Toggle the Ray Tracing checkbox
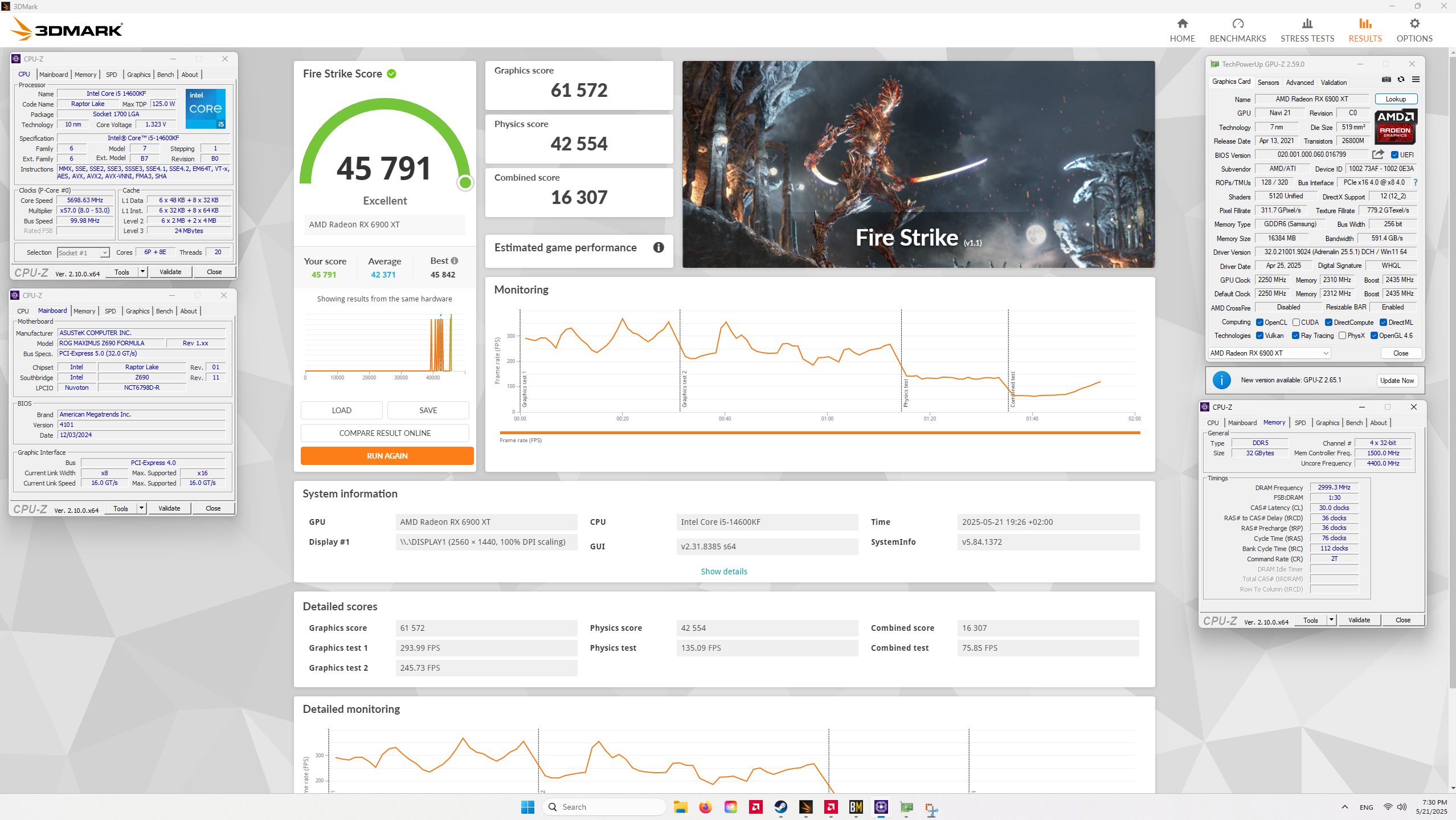 click(x=1295, y=336)
